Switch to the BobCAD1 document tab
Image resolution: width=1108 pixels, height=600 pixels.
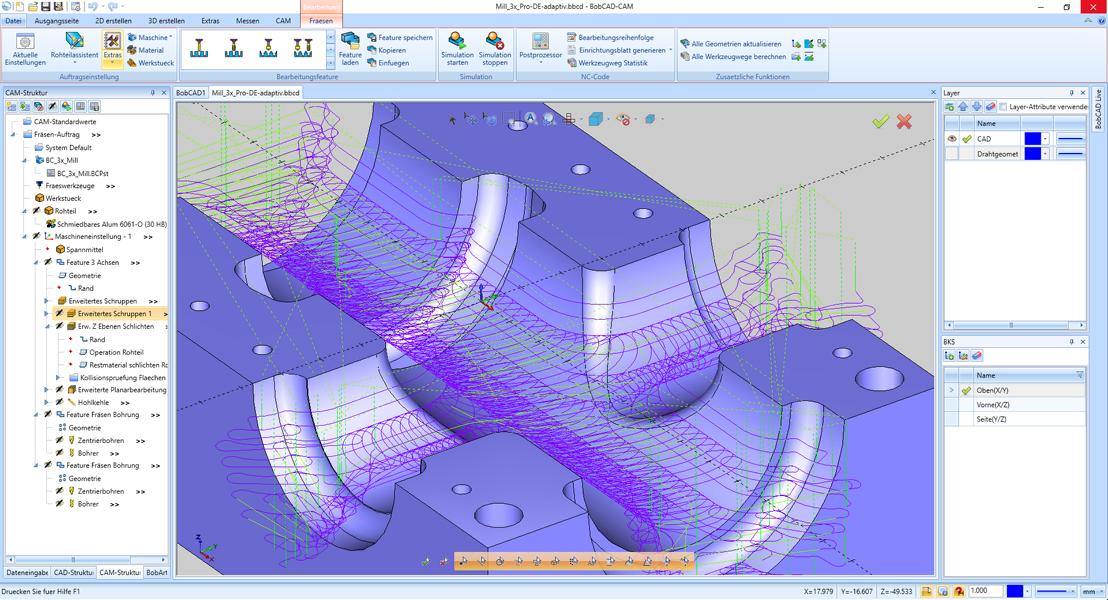coord(191,93)
